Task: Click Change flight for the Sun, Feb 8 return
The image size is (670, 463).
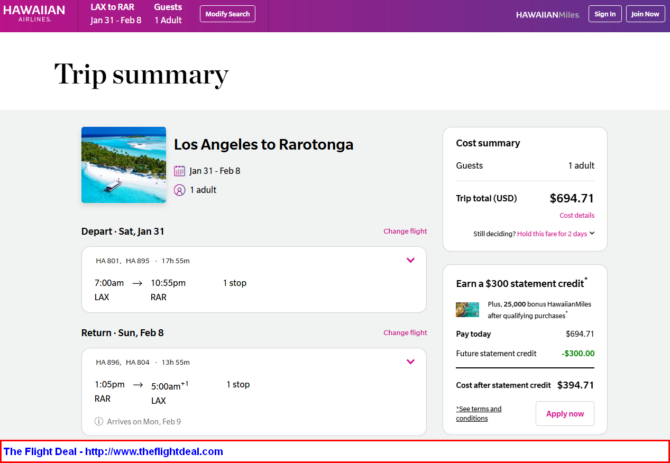Action: tap(405, 333)
